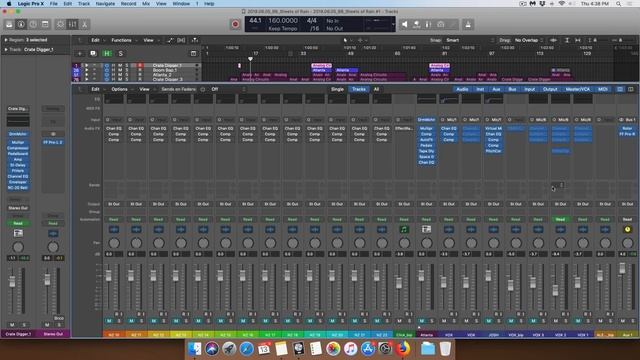Mute the inspector Crate Digger_1 channel strip
This screenshot has width=640, height=360.
click(x=12, y=324)
